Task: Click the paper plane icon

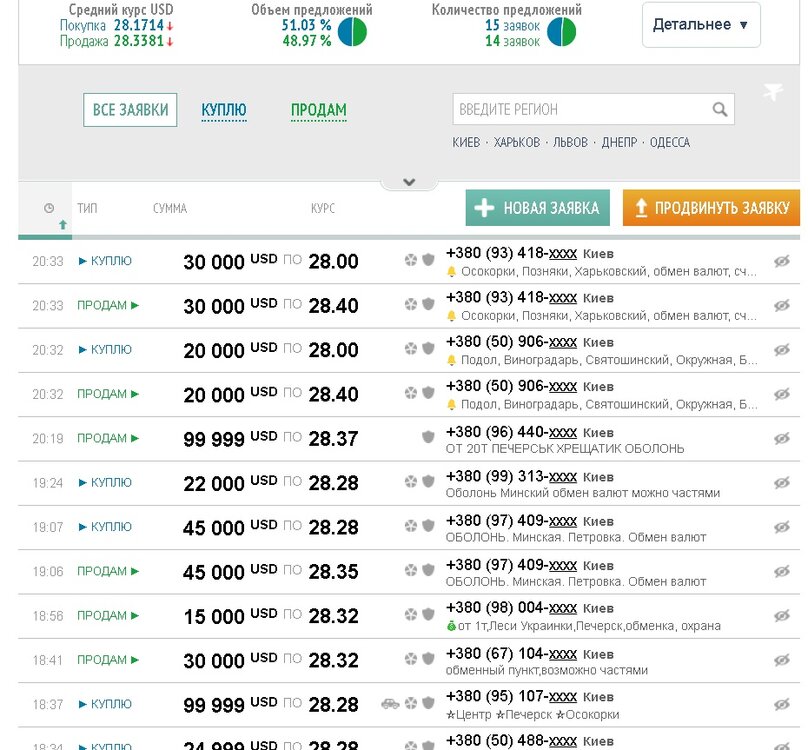Action: pos(772,92)
